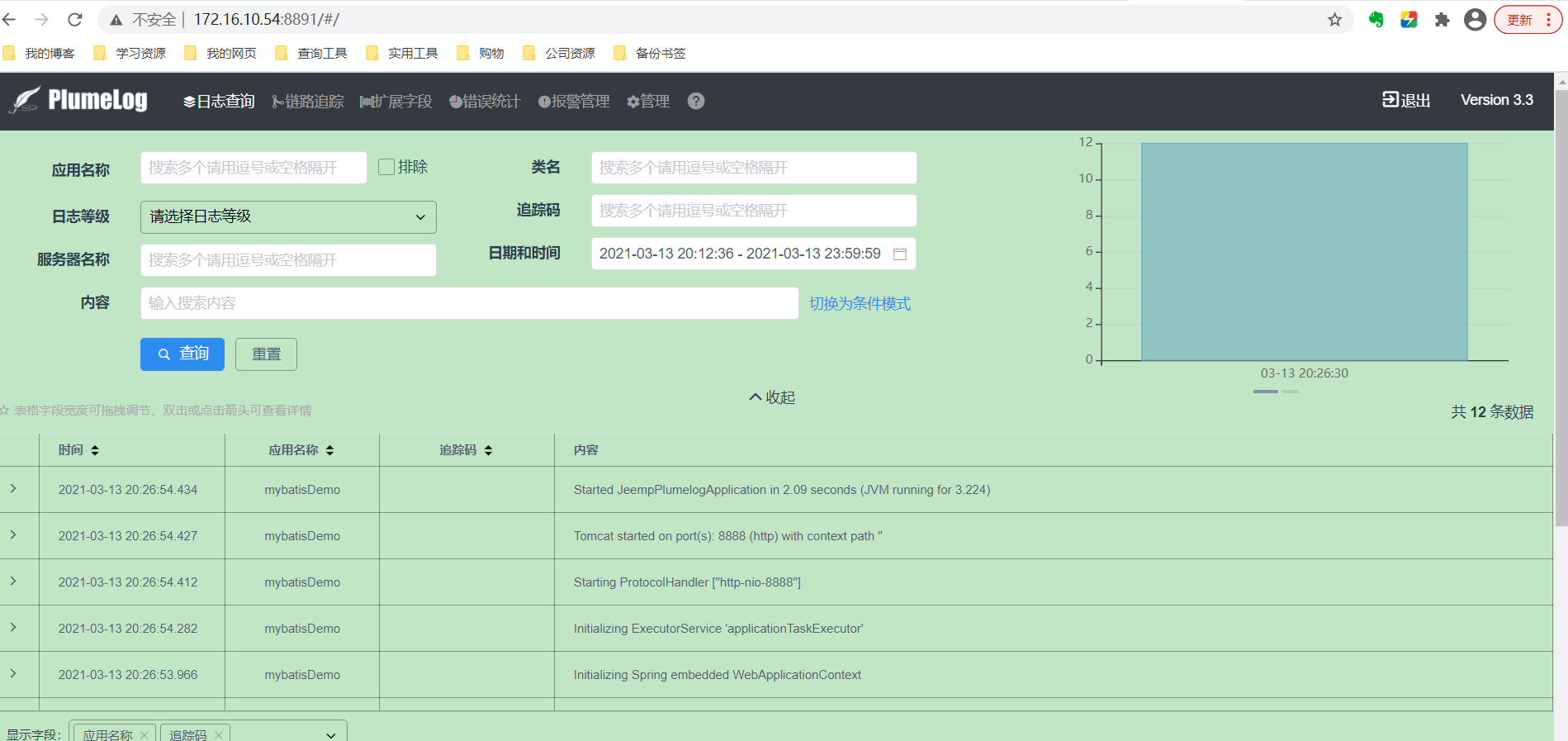Click 'Initializing ExecutorService' log content
This screenshot has height=741, width=1568.
click(718, 629)
